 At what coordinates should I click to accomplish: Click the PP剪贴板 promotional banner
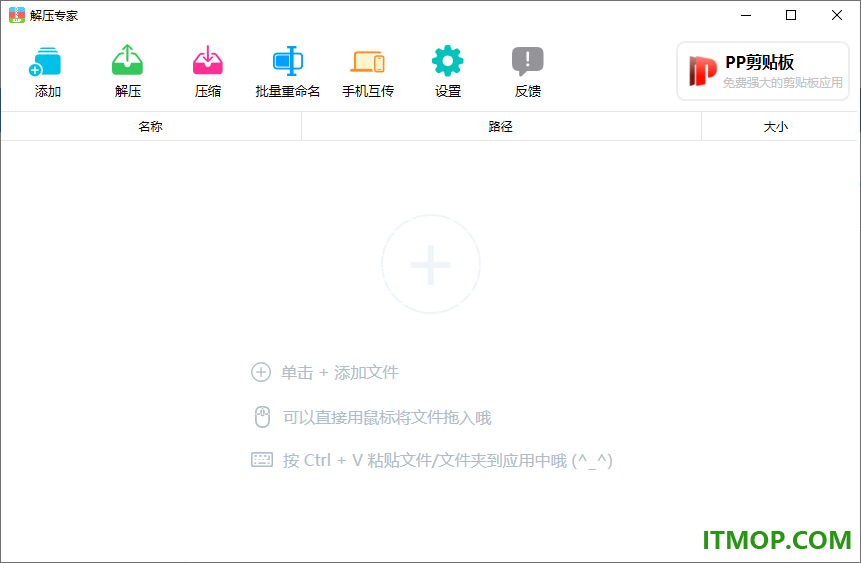(x=763, y=71)
